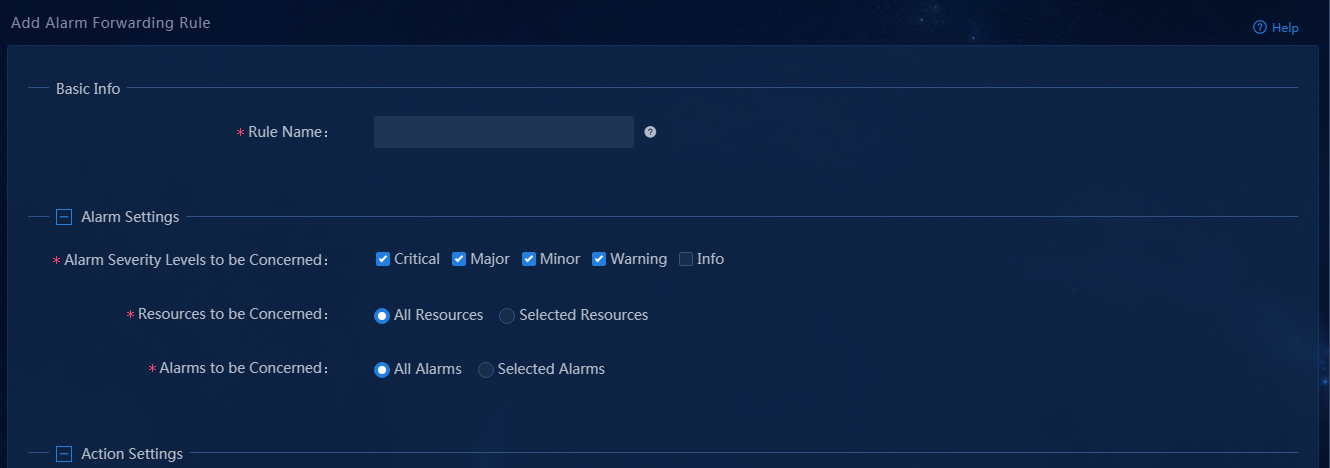
Task: Uncheck the Critical severity checkbox
Action: (383, 259)
